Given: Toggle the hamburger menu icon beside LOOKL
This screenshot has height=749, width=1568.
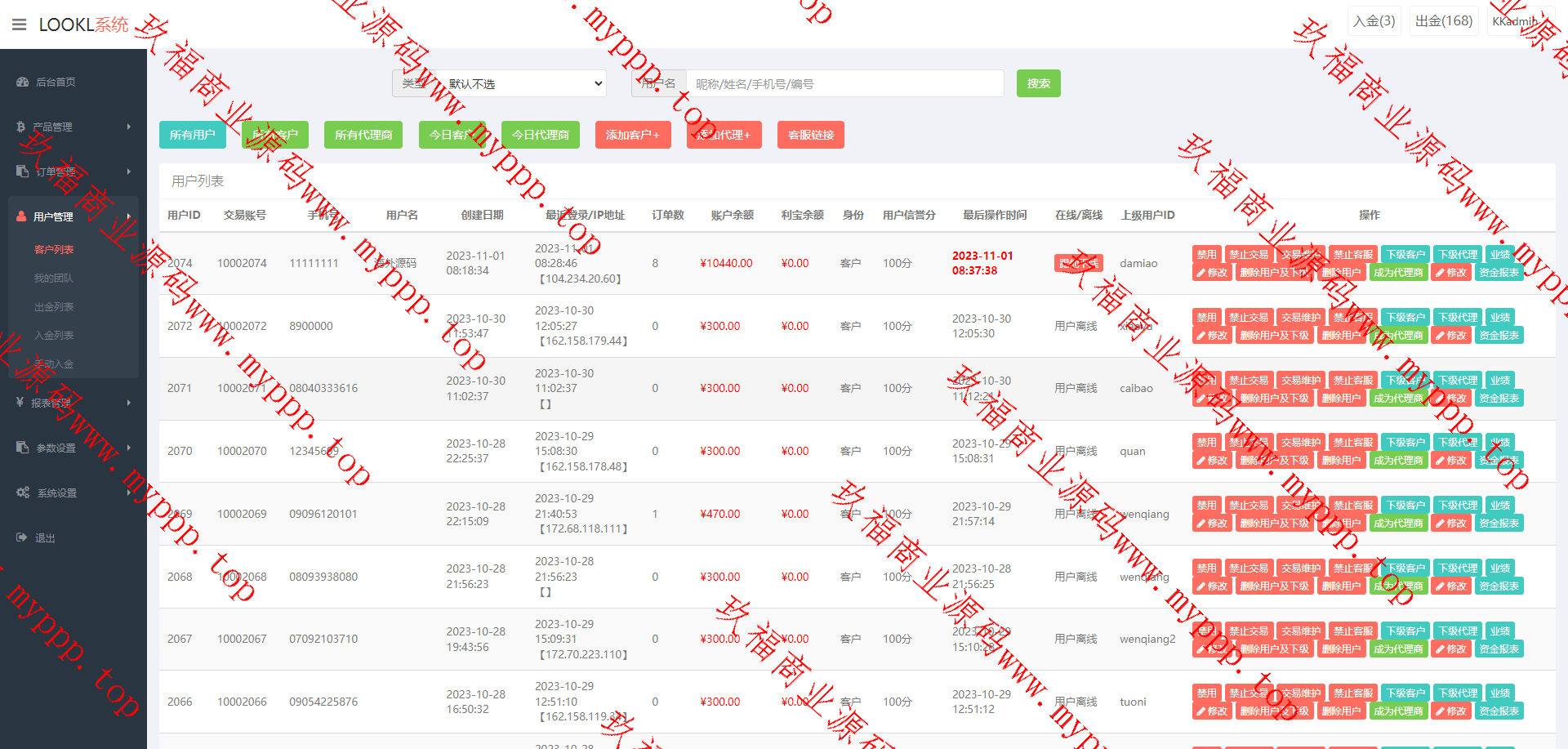Looking at the screenshot, I should click(20, 25).
